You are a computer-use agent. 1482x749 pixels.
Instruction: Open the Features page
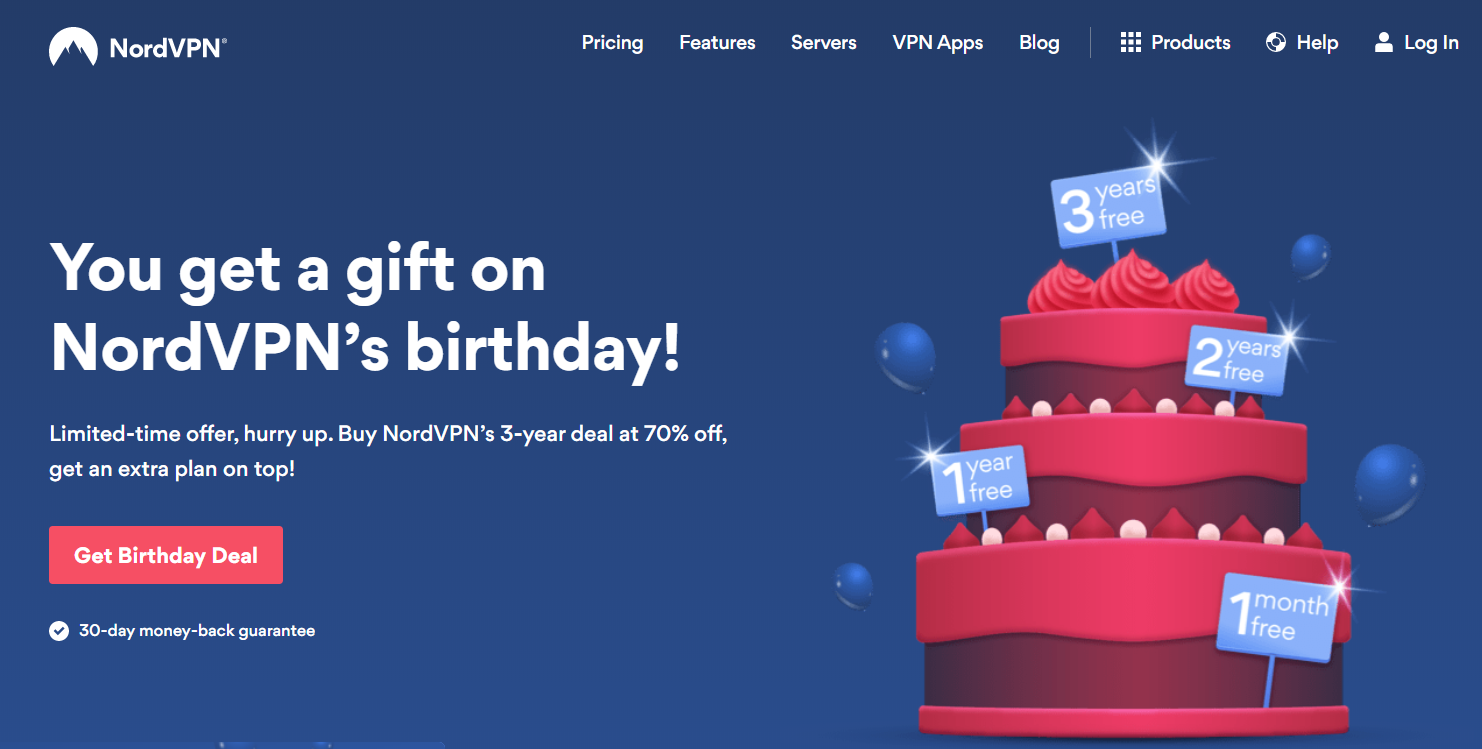tap(717, 43)
